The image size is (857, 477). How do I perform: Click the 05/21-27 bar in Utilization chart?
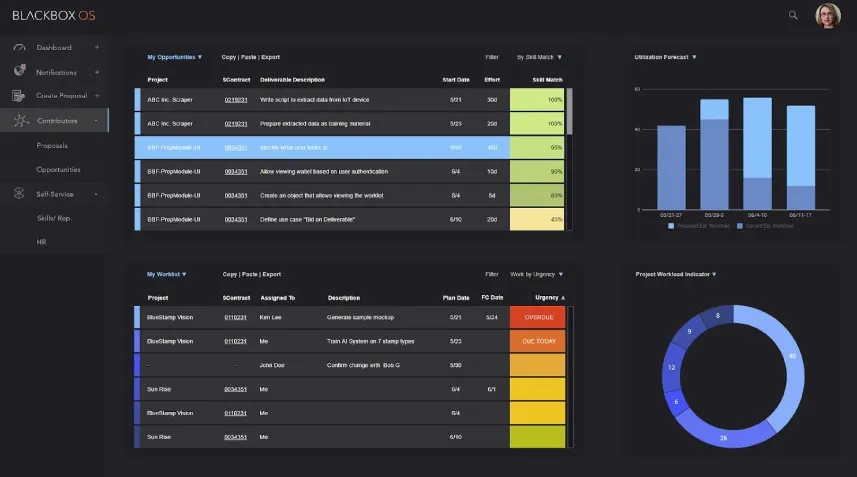pyautogui.click(x=671, y=167)
